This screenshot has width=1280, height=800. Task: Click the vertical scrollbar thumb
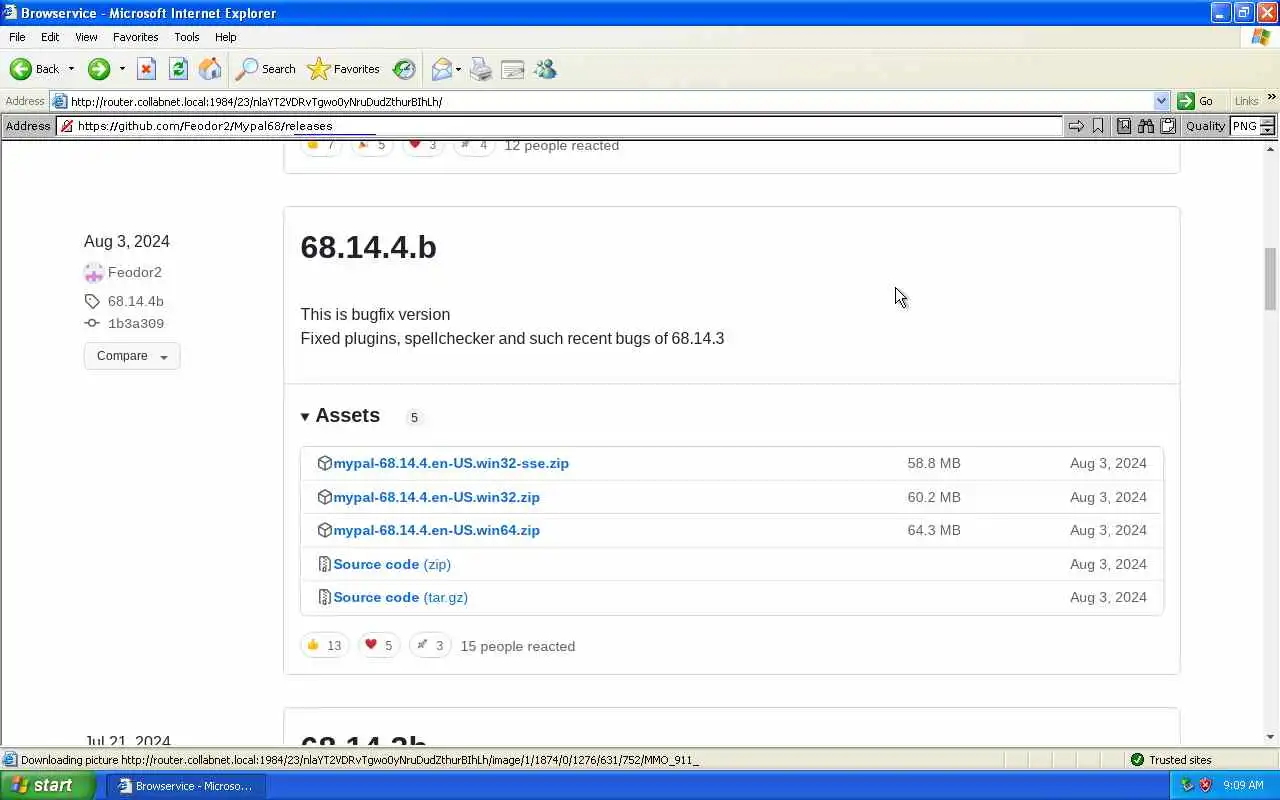point(1271,279)
